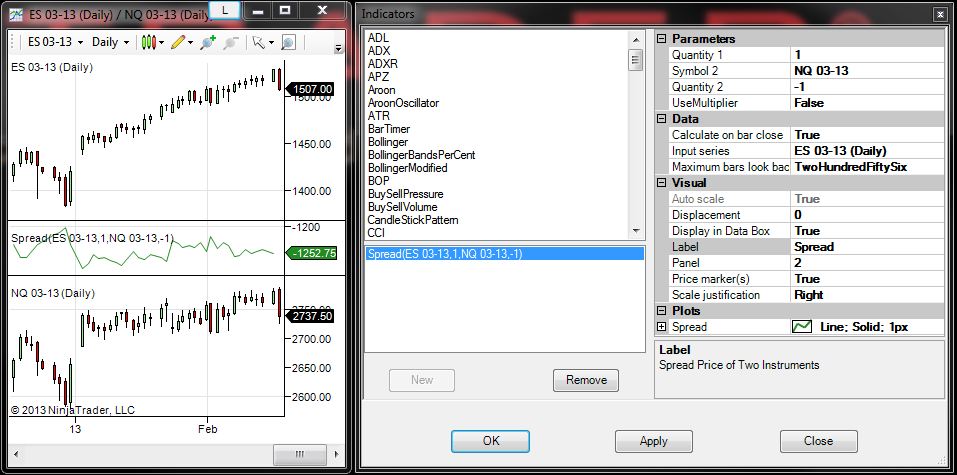Select BuySellVolume indicator
This screenshot has height=475, width=957.
[400, 207]
